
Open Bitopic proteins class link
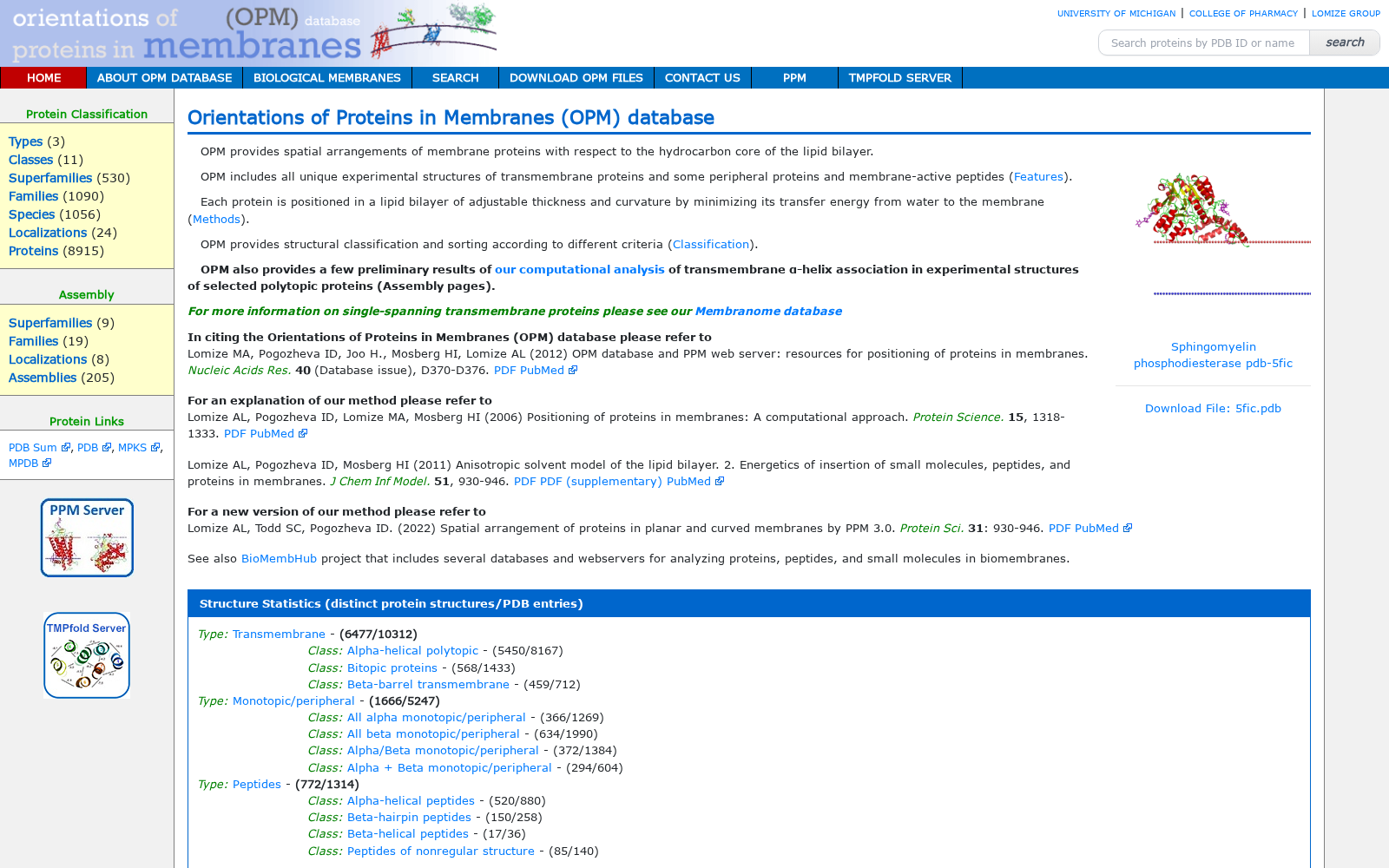[x=392, y=668]
